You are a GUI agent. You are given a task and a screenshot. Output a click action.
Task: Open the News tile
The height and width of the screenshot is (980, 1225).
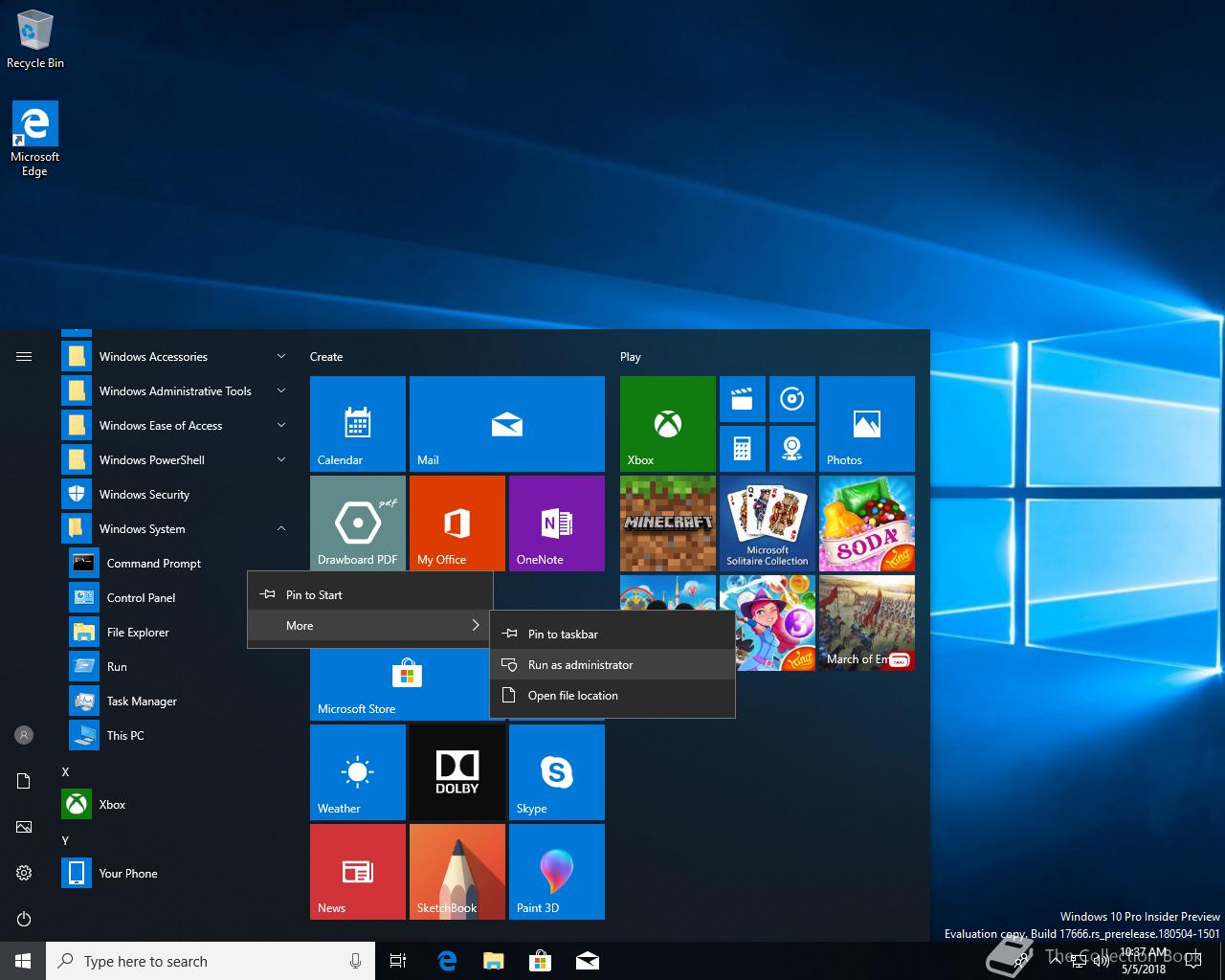(358, 872)
